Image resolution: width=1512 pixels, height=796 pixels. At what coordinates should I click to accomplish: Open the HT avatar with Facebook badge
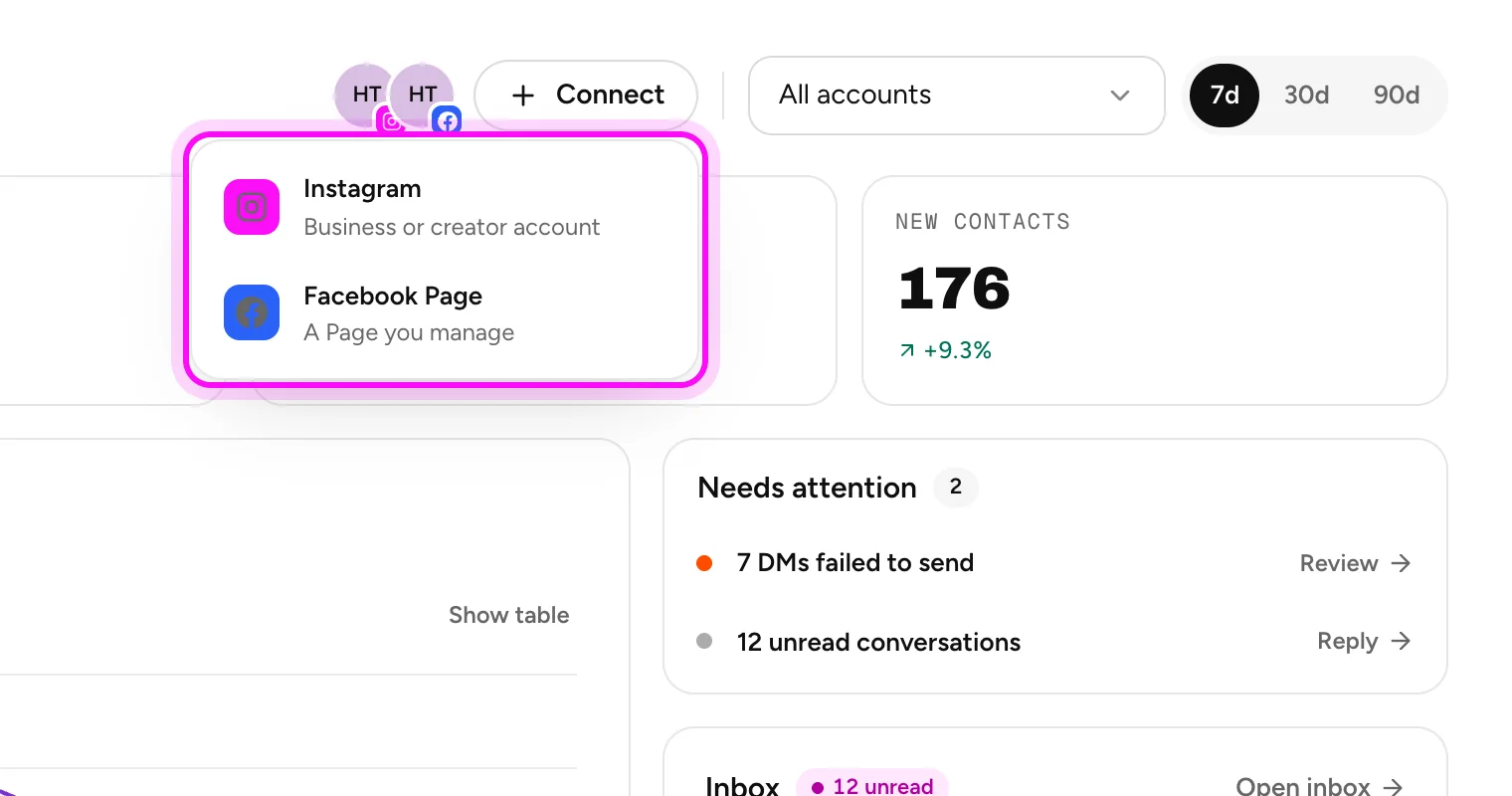tap(423, 95)
